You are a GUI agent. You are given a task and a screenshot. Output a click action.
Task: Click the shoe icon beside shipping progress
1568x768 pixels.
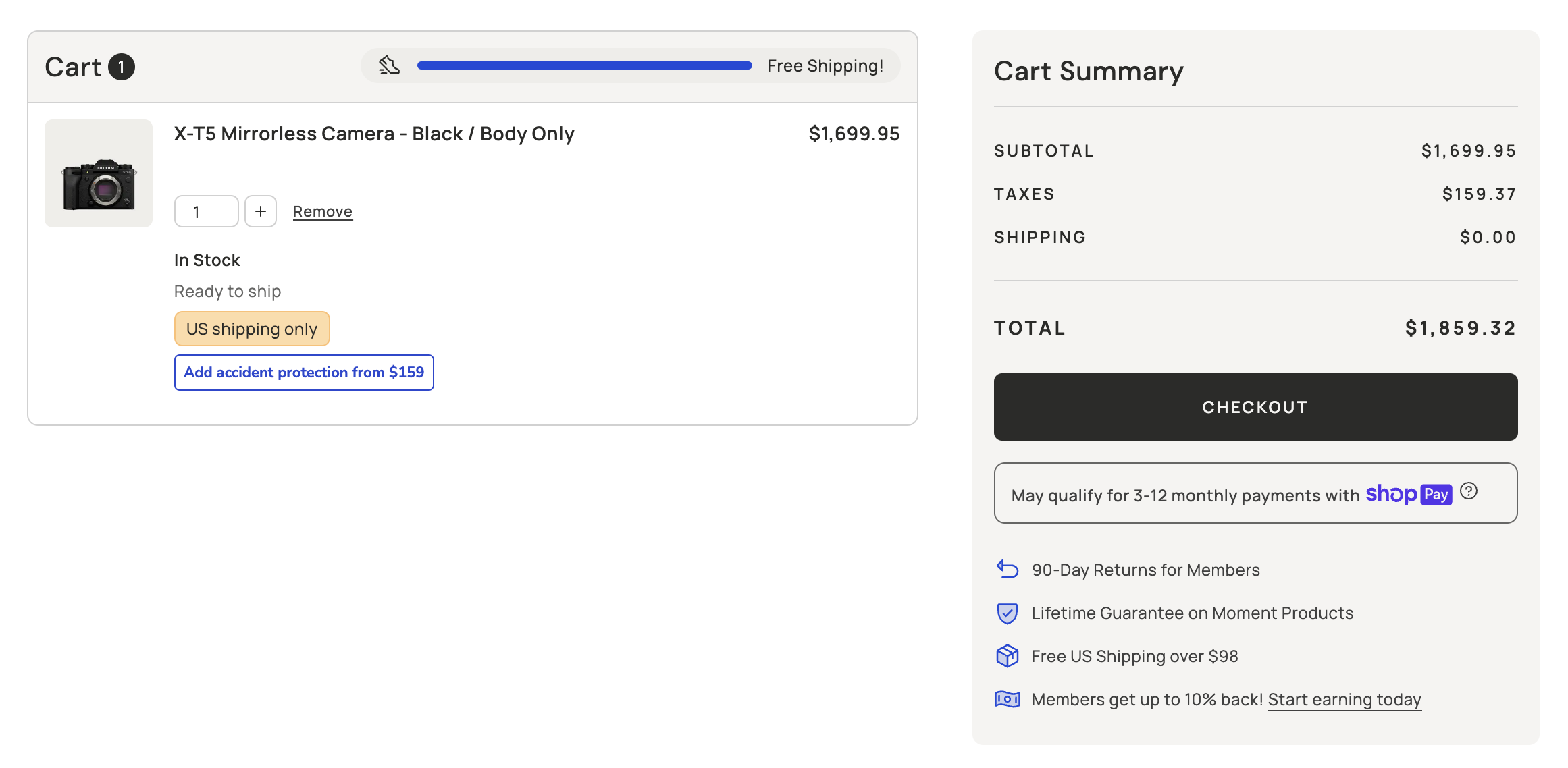coord(389,65)
